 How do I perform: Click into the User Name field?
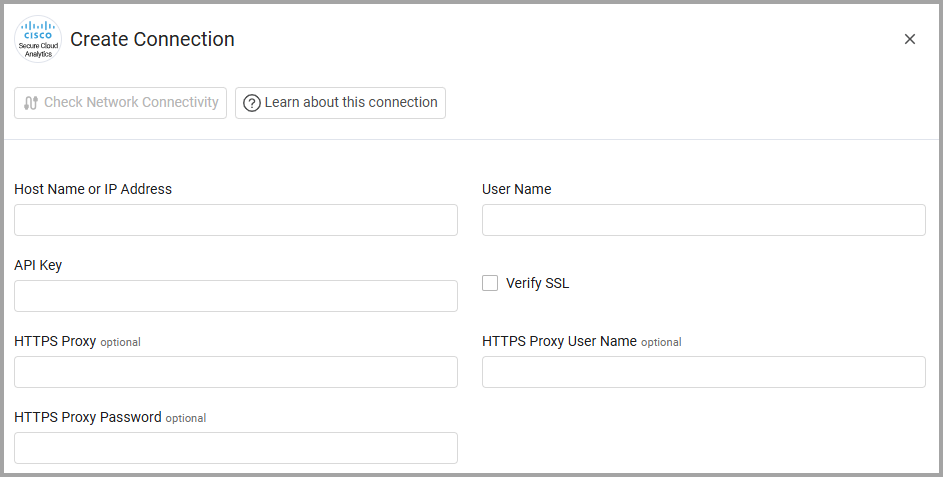coord(703,220)
